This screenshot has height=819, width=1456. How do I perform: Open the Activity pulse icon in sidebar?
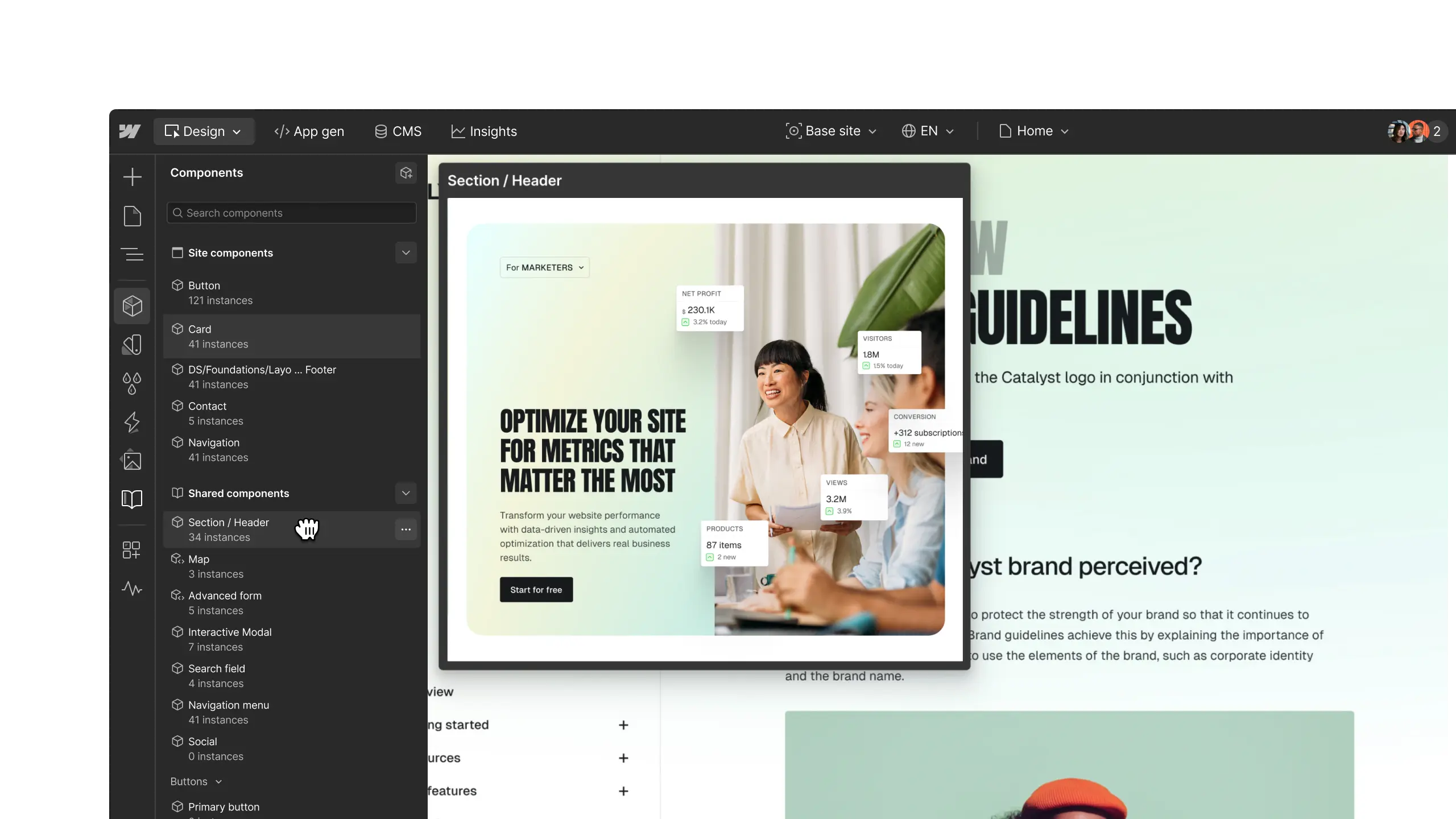[x=132, y=588]
